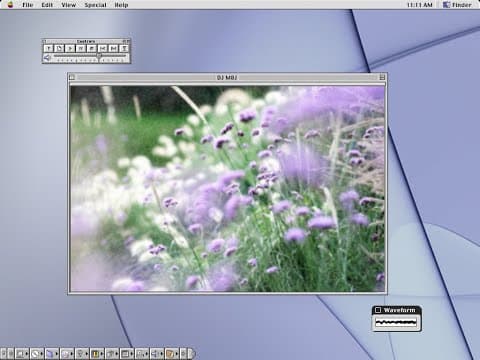
Task: Click the blue folder Control Strip module
Action: tap(49, 353)
